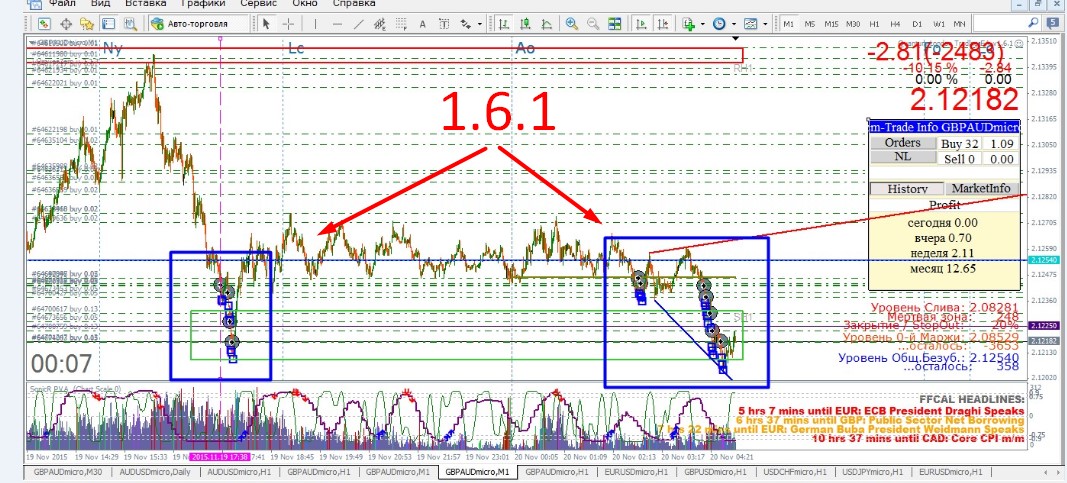Open the templates icon
Viewport: 1067px width, 483px height.
(x=751, y=24)
